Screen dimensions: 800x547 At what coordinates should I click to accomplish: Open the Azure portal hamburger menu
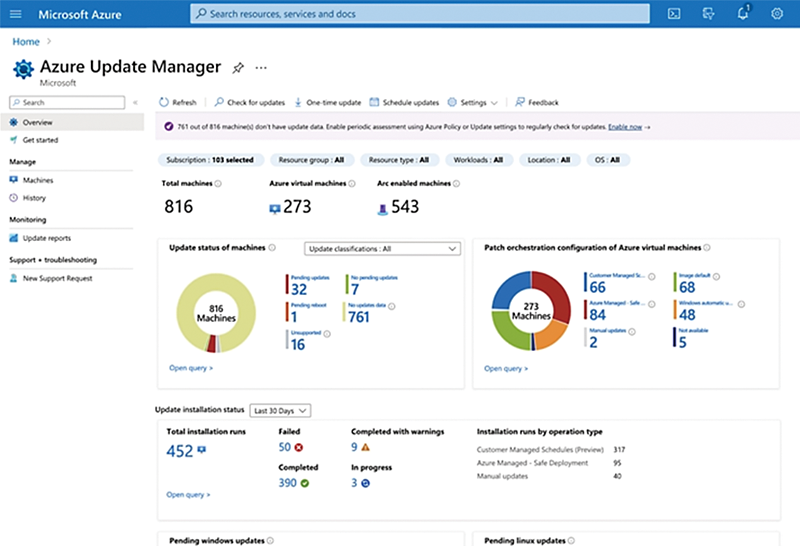coord(15,14)
